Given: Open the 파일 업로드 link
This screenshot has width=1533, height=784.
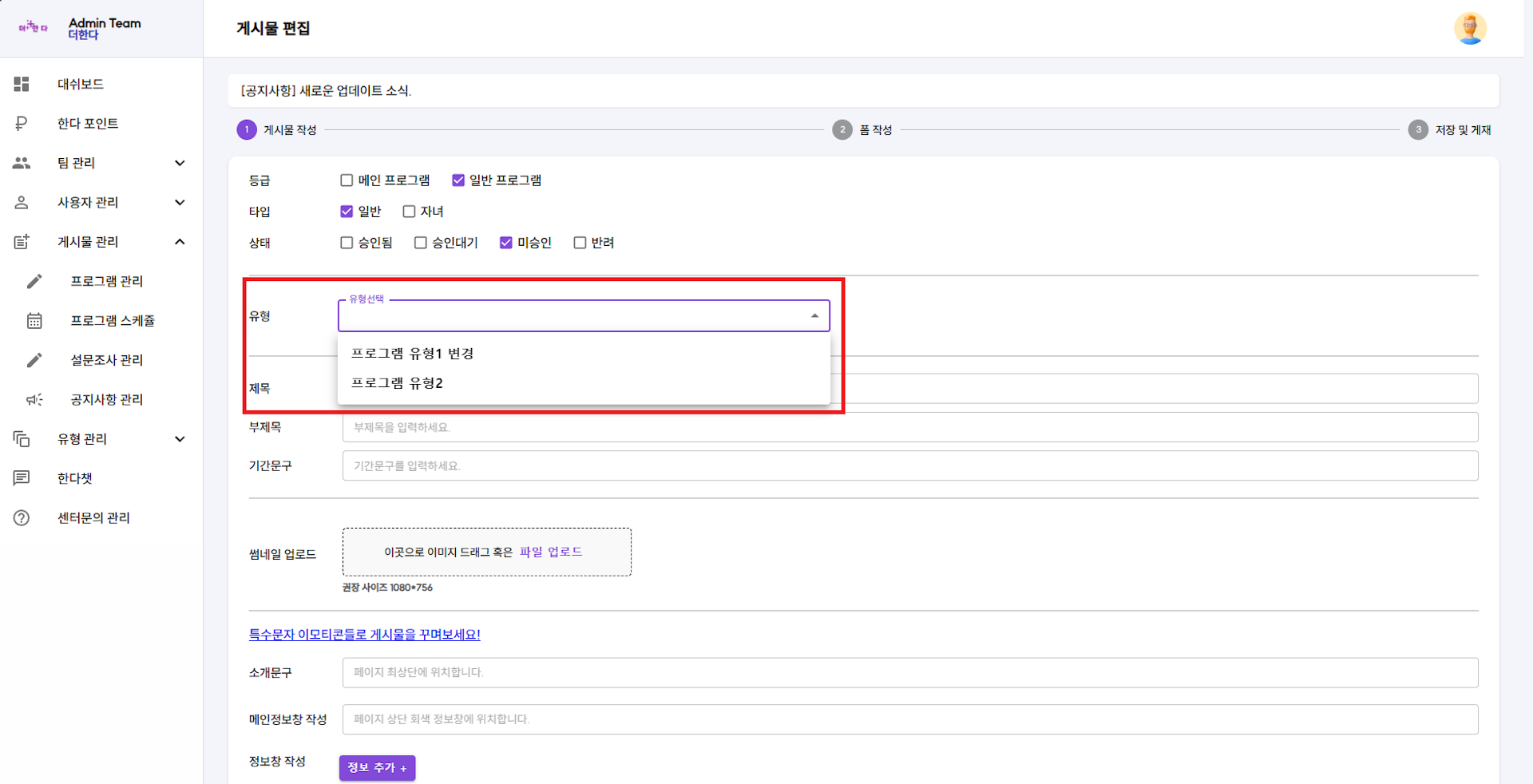Looking at the screenshot, I should (x=551, y=552).
